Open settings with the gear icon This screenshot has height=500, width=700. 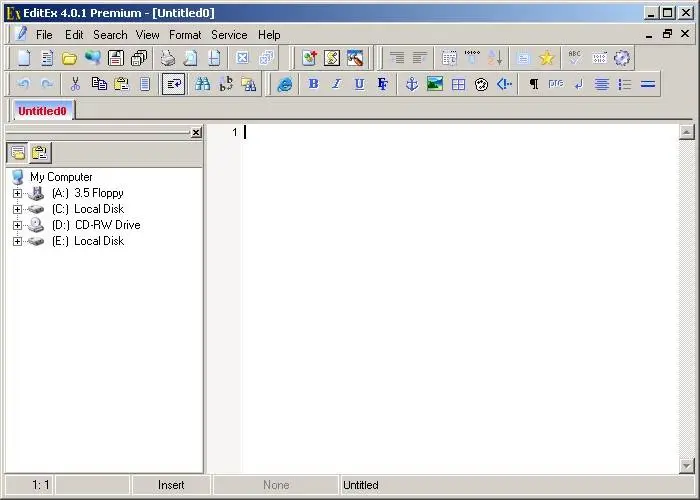(621, 58)
